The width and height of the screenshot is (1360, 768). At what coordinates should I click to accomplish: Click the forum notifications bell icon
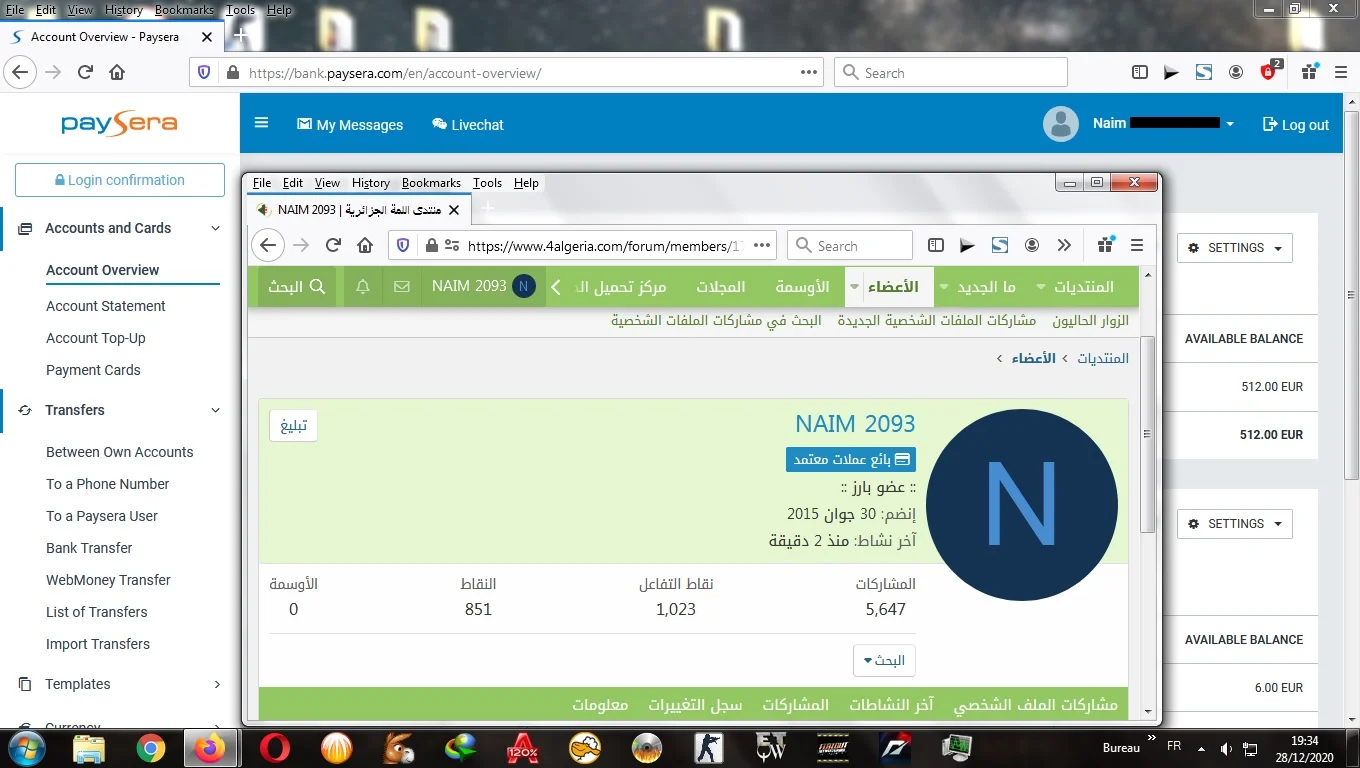pos(363,287)
